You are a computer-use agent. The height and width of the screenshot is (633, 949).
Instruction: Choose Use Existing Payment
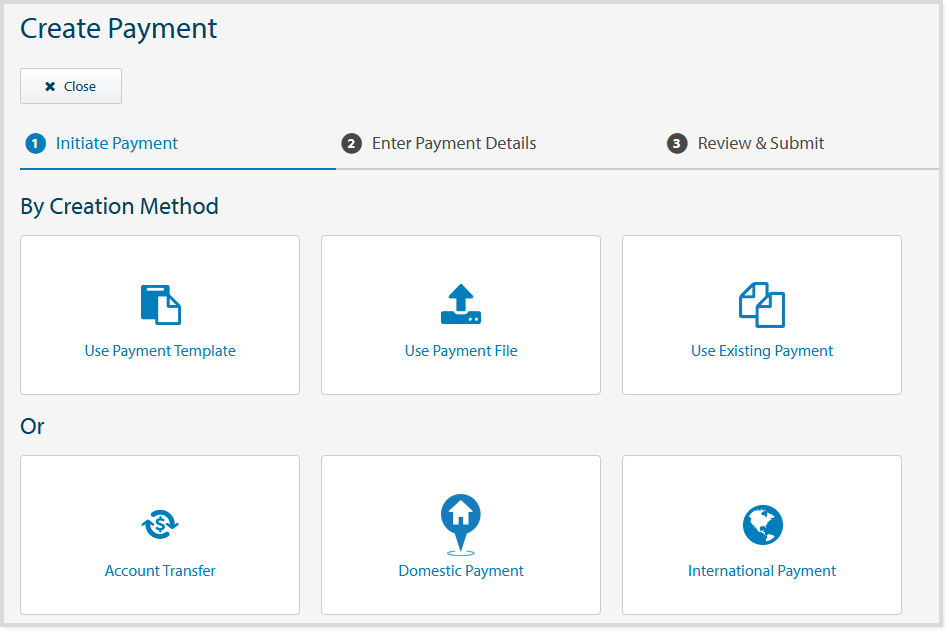pos(762,315)
